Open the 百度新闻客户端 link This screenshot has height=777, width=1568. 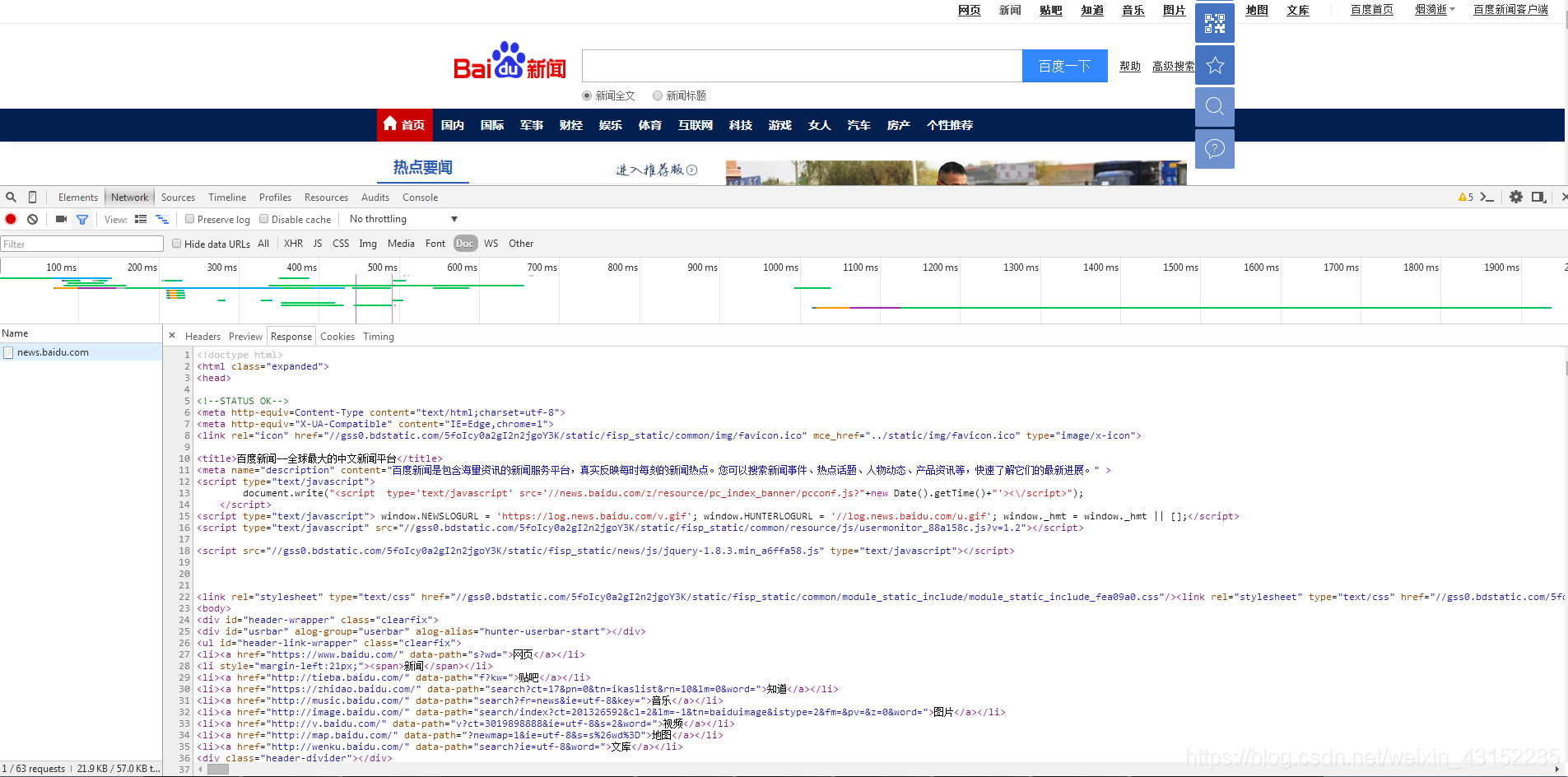1510,10
